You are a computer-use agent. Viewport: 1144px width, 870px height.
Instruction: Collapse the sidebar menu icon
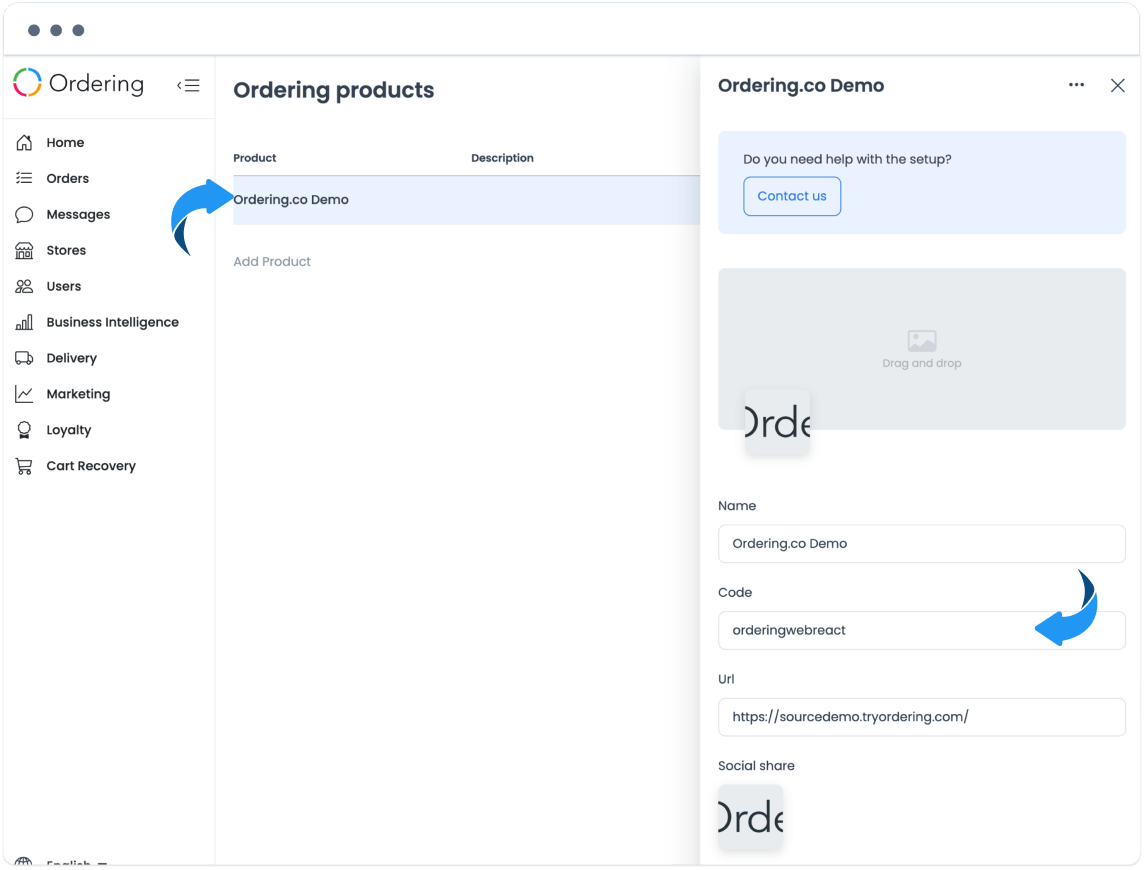188,85
